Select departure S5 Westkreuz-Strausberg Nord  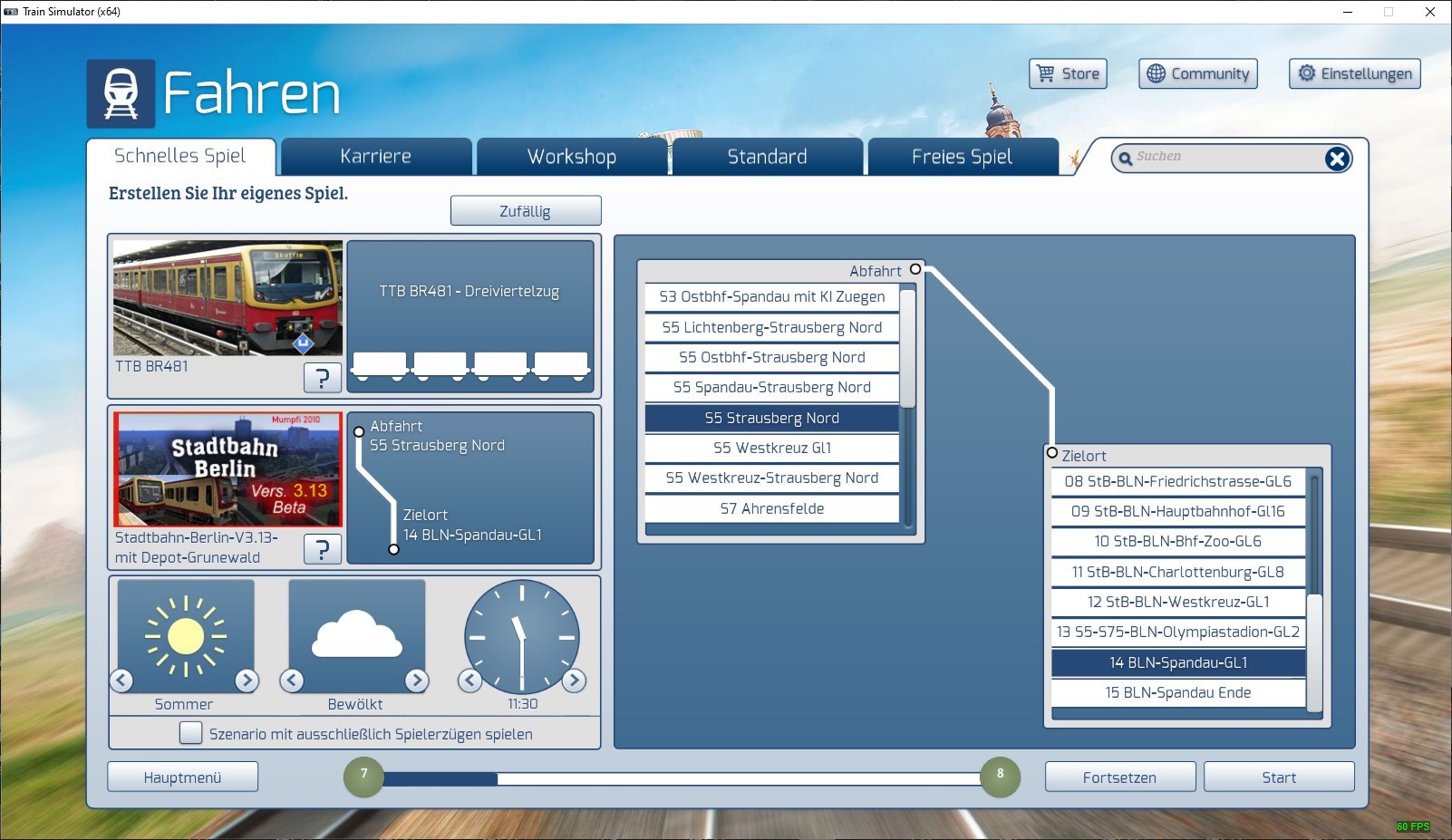(x=772, y=478)
